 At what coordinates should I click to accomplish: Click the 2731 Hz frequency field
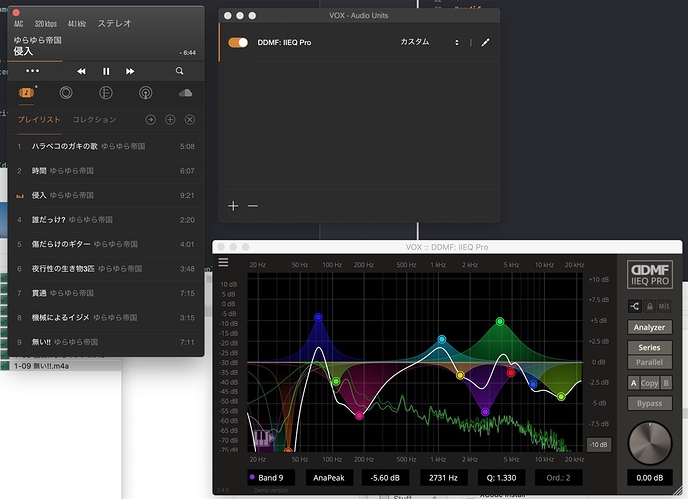[x=444, y=478]
